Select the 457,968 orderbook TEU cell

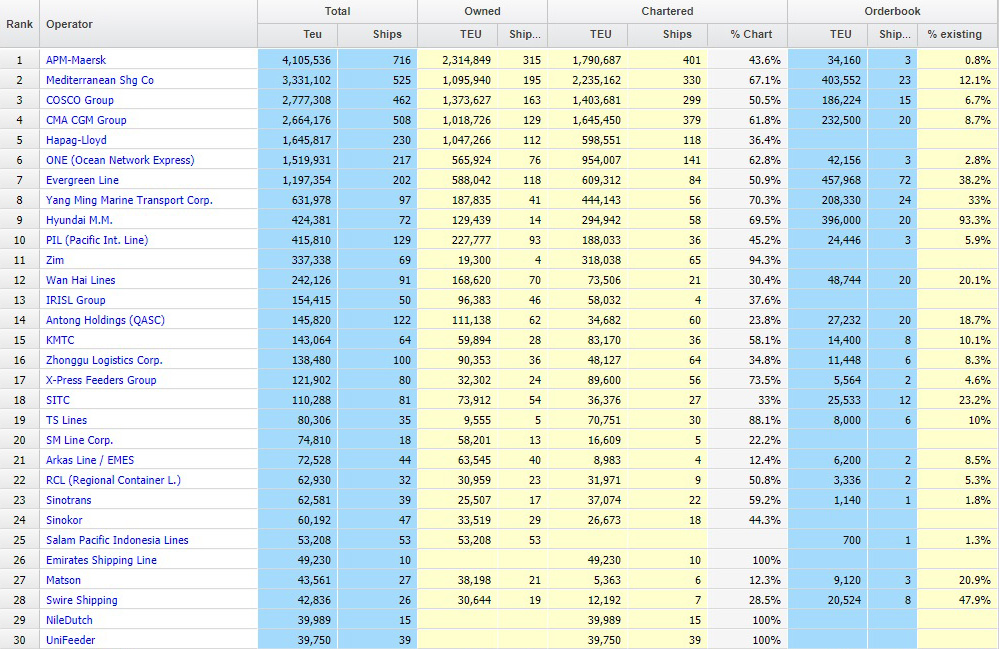tap(828, 180)
